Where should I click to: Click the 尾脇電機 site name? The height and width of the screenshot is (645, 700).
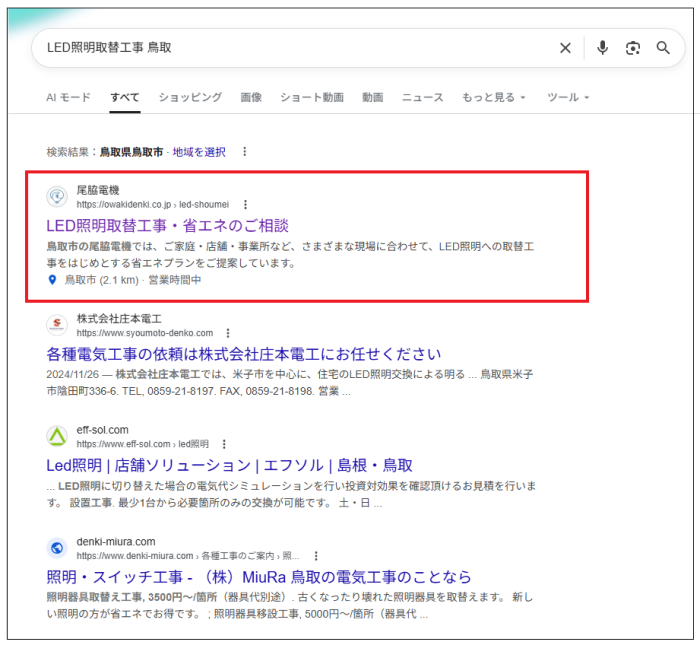(x=98, y=190)
